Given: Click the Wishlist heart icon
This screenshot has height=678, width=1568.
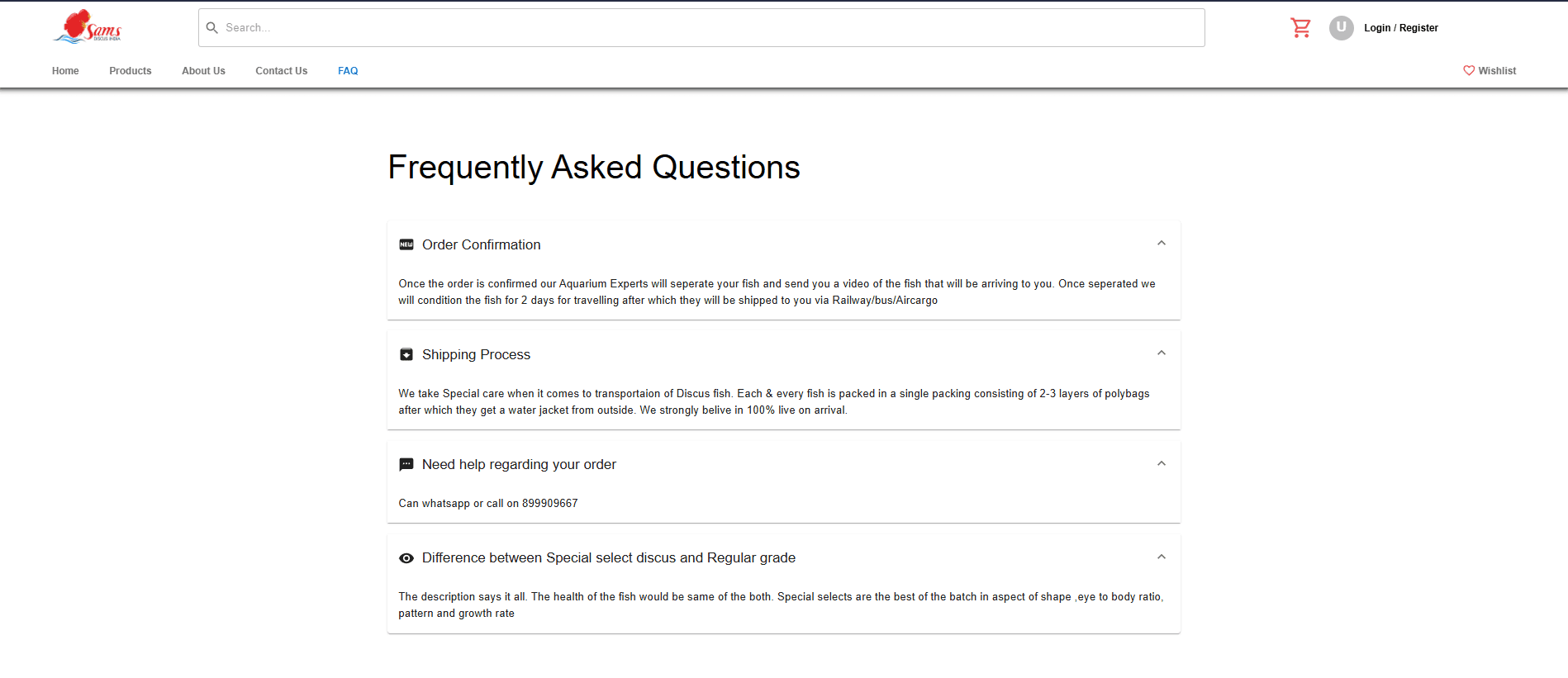Looking at the screenshot, I should [x=1469, y=71].
